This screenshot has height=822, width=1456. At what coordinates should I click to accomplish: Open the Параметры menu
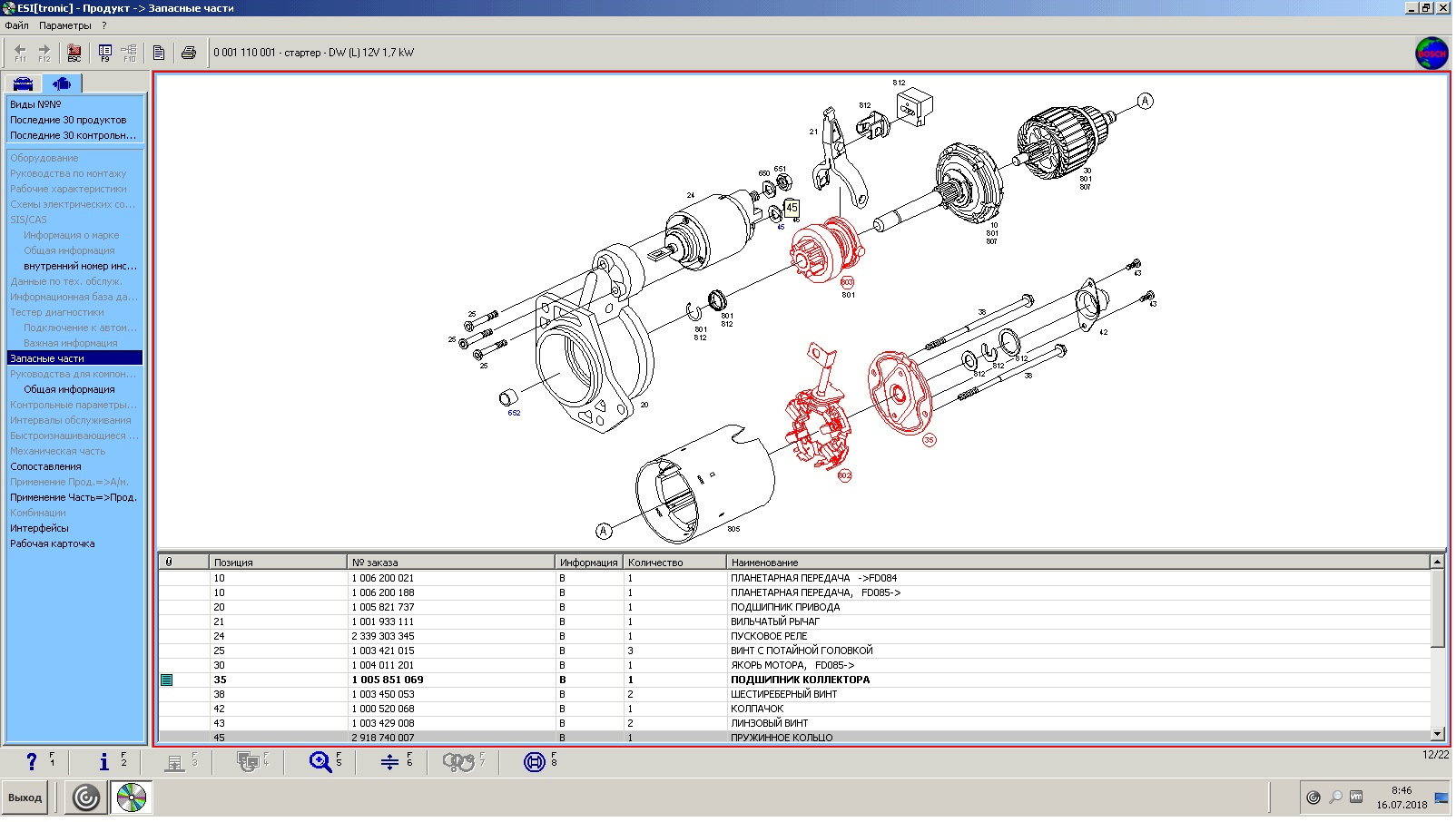point(65,25)
